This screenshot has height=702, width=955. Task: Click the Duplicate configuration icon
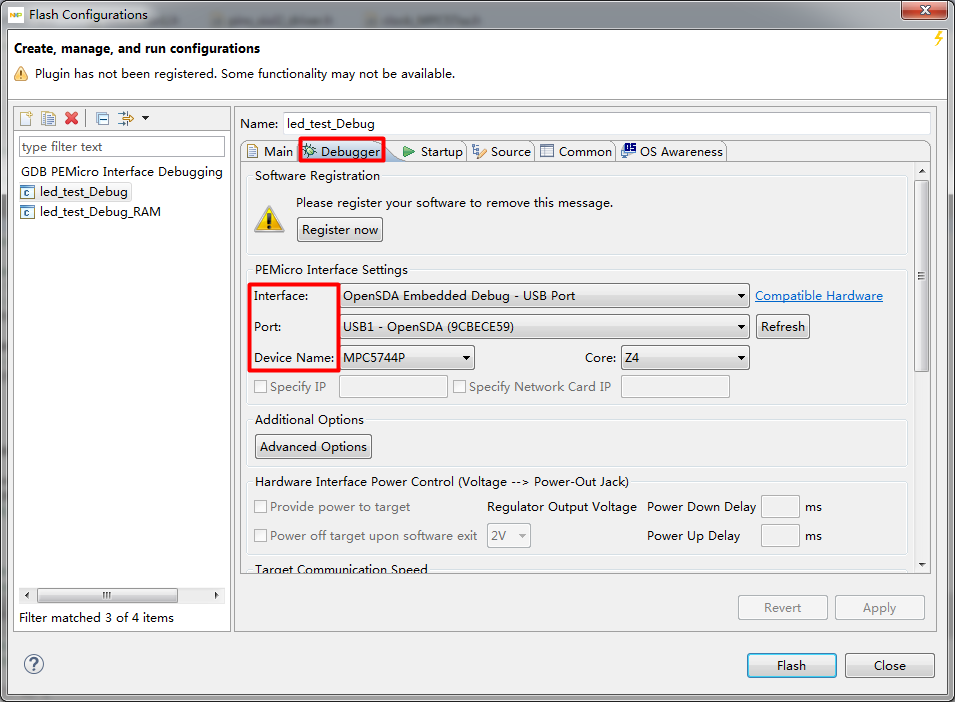click(49, 118)
